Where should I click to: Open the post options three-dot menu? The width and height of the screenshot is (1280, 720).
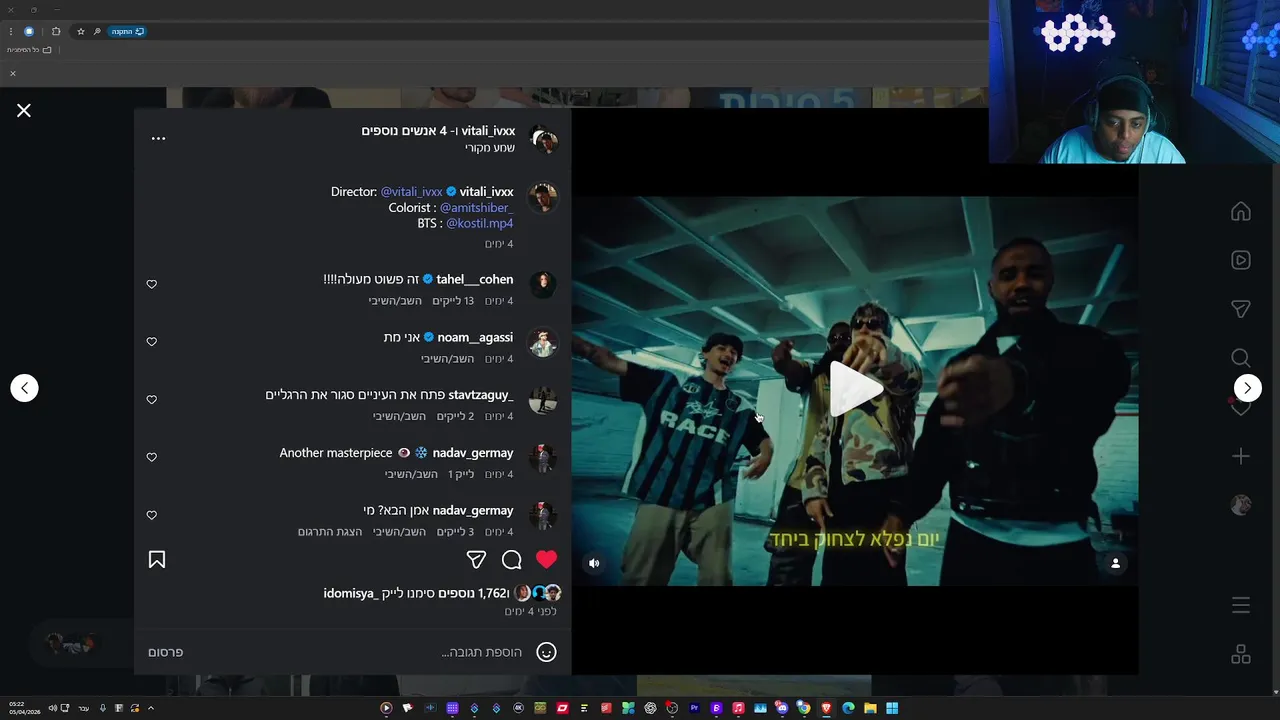[x=158, y=138]
